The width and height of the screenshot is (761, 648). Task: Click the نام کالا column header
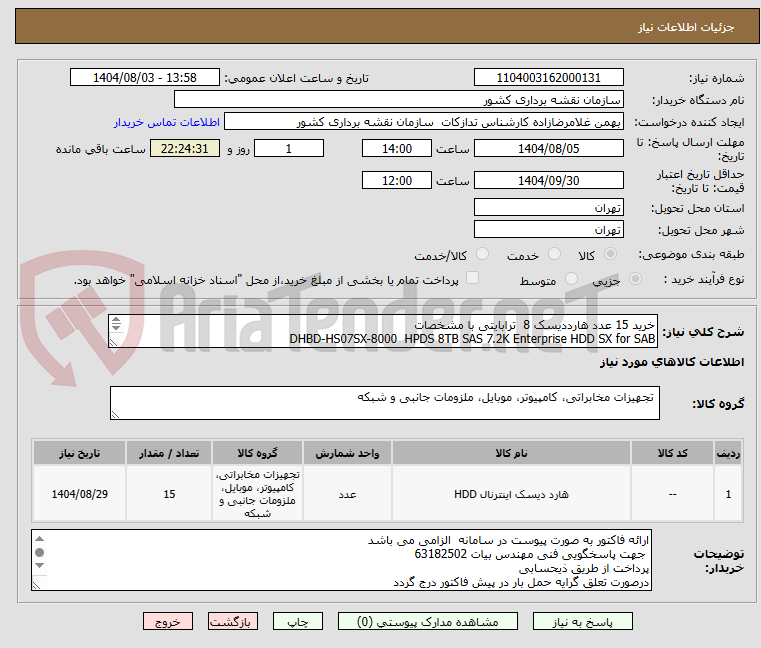[511, 453]
